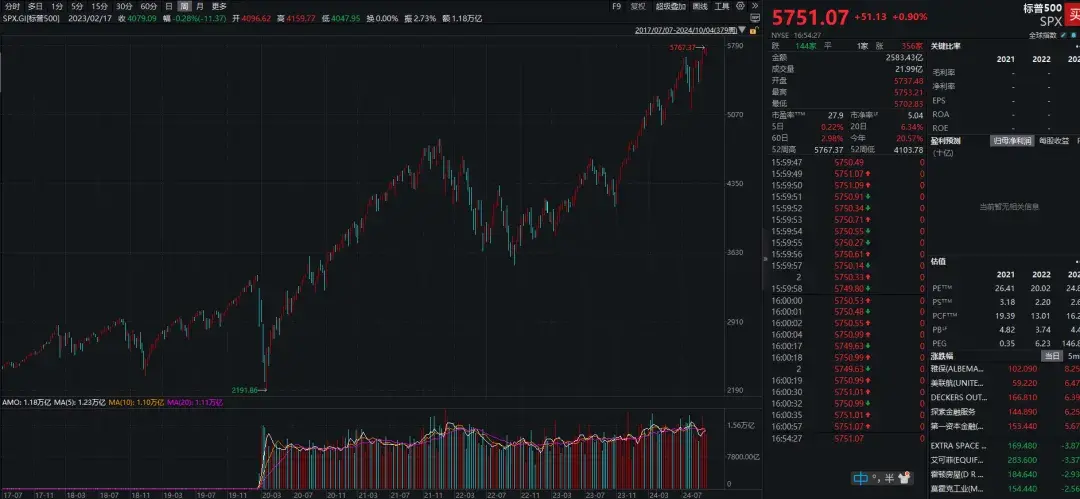The width and height of the screenshot is (1080, 499).
Task: Select 当日 in the gainers list
Action: (1051, 355)
